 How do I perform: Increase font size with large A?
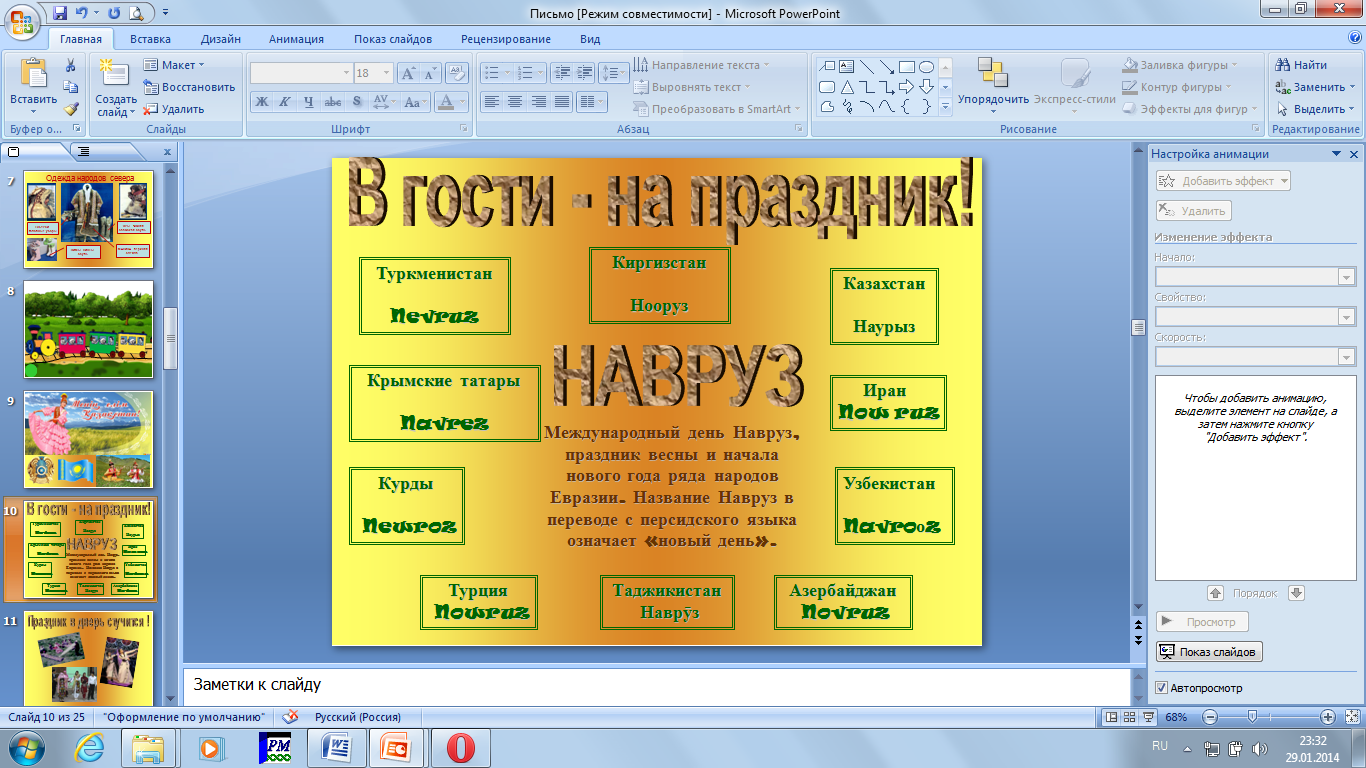408,73
